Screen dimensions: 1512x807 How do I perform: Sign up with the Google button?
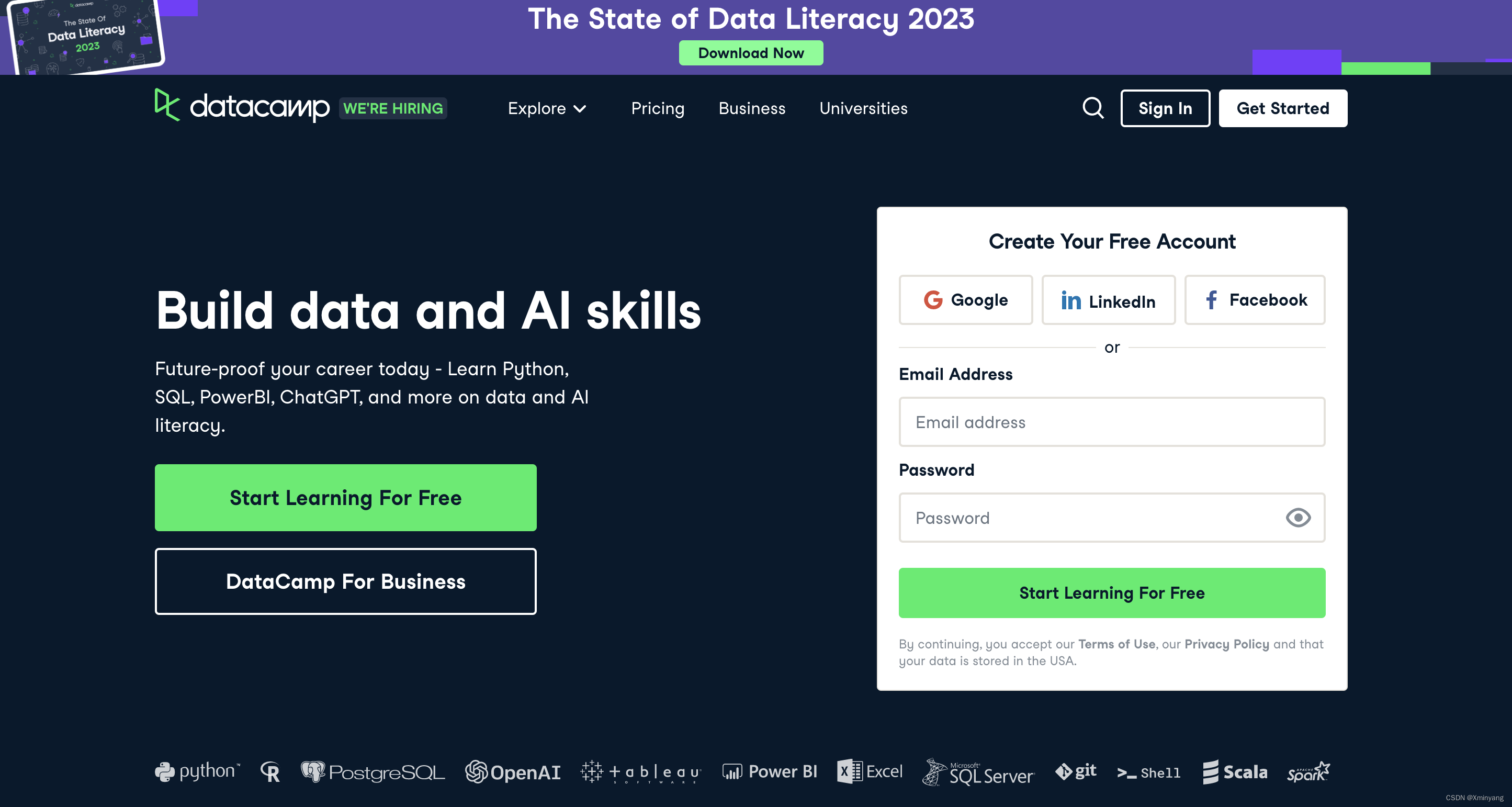965,300
